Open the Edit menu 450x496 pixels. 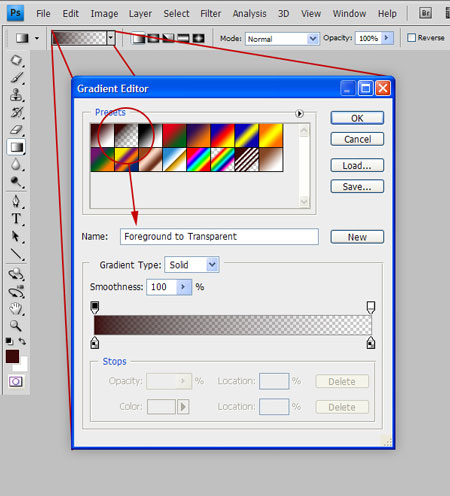click(70, 14)
